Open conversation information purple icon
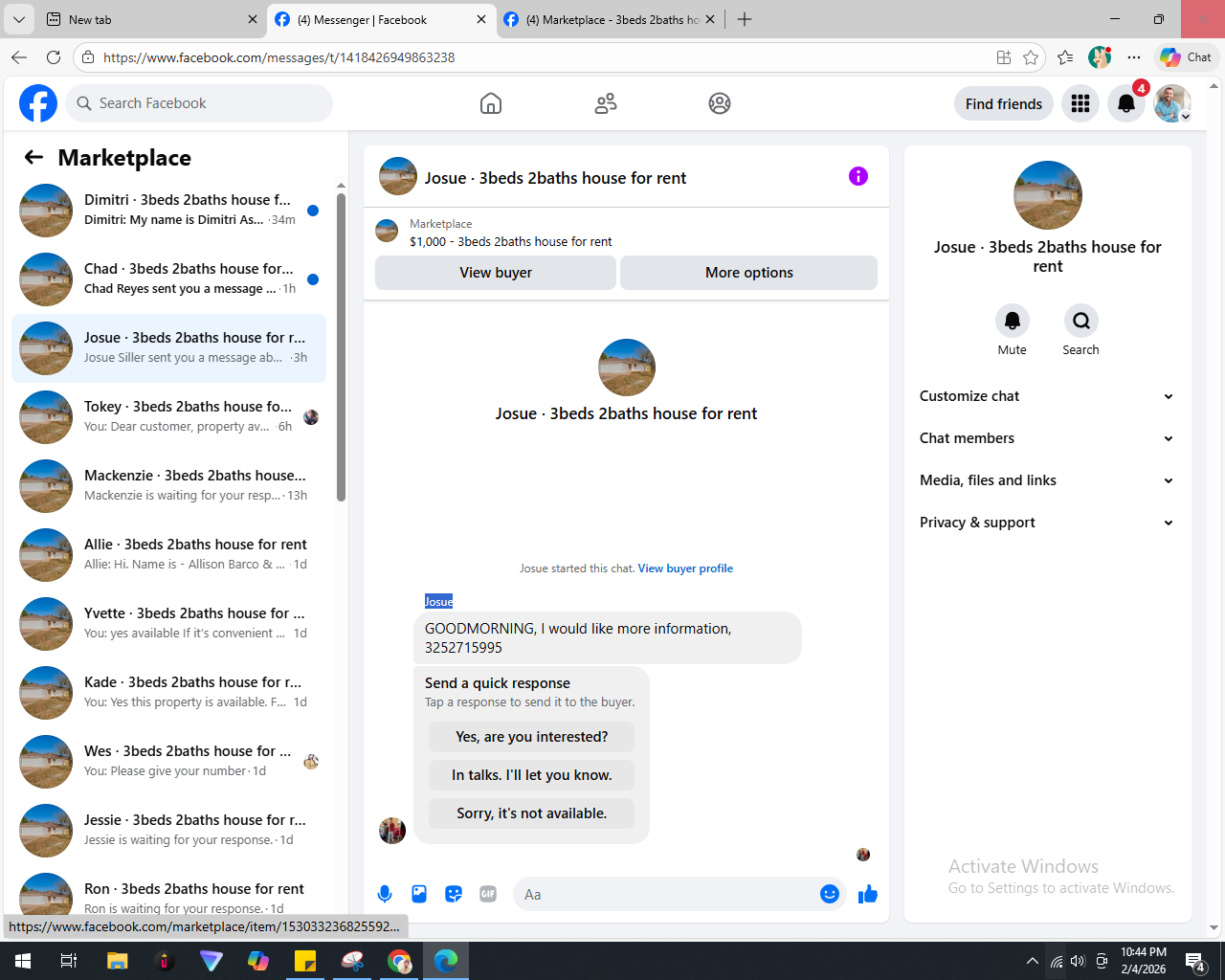This screenshot has height=980, width=1225. tap(858, 176)
